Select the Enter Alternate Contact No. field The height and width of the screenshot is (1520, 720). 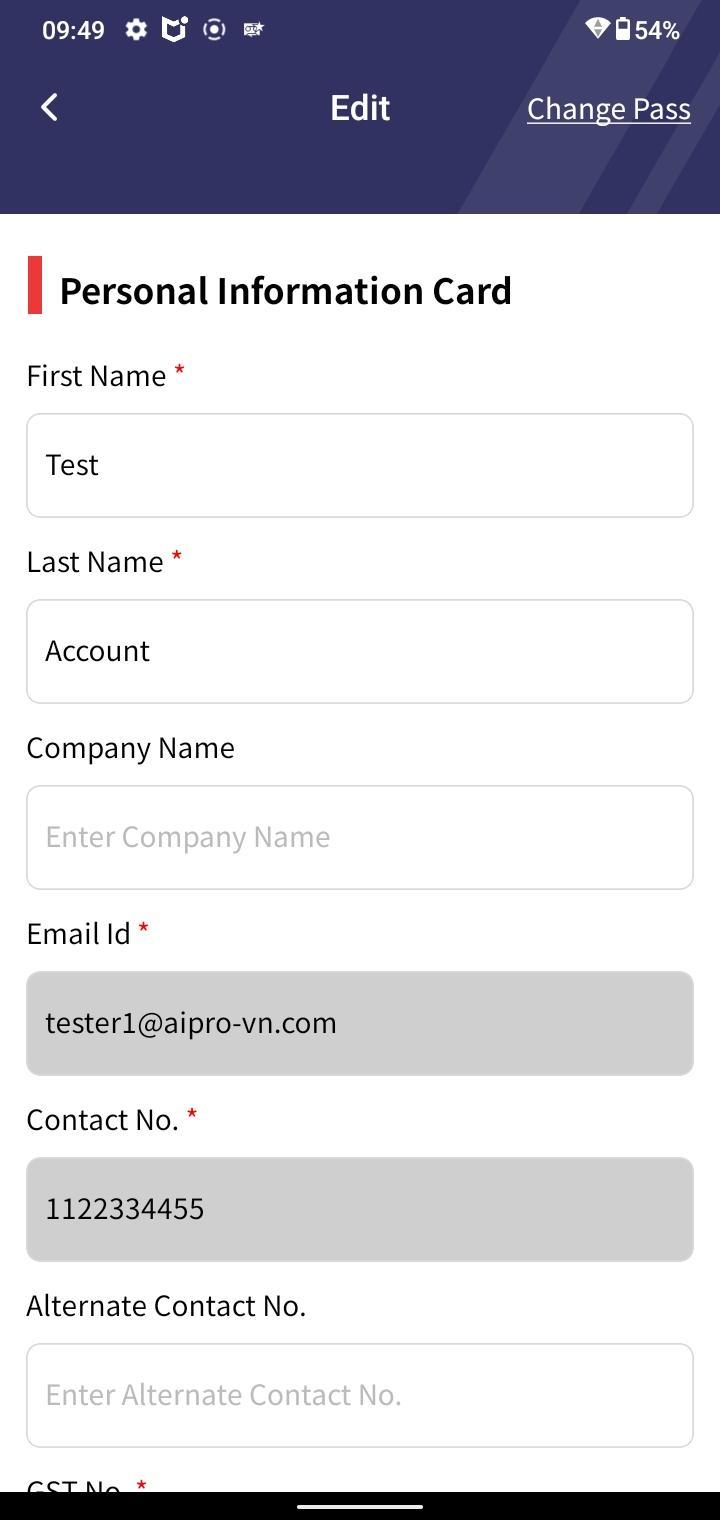click(x=360, y=1395)
